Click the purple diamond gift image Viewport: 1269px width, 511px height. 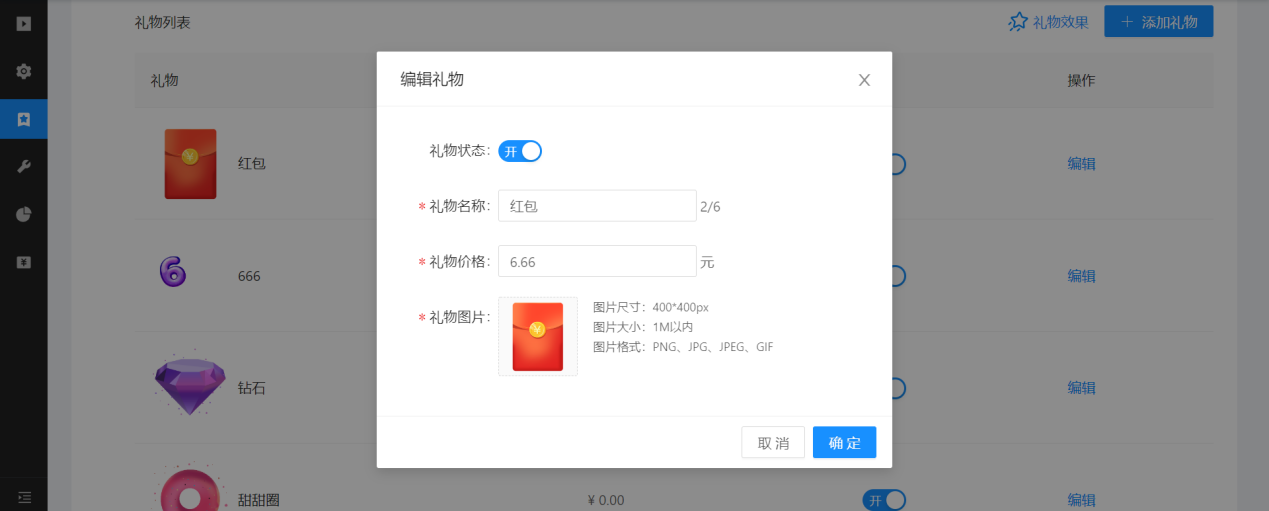190,385
